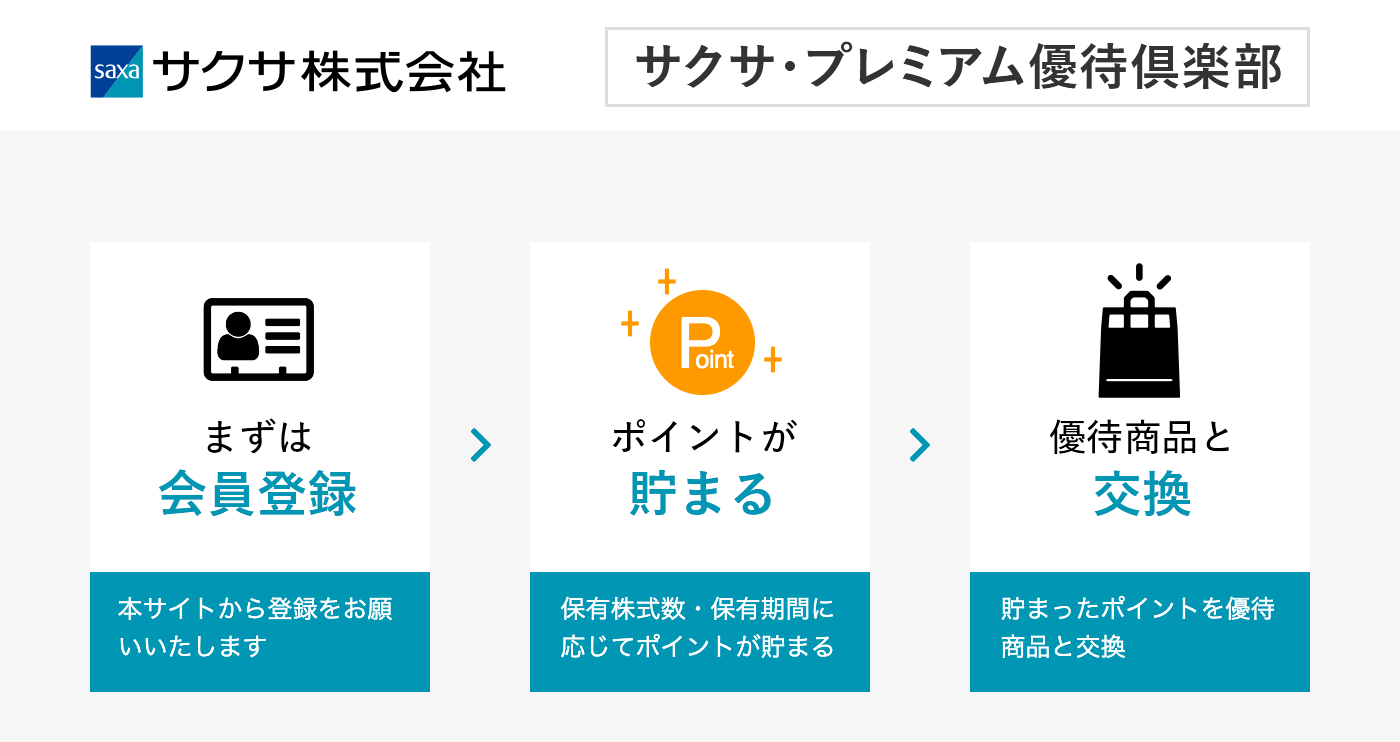1400x742 pixels.
Task: Click the black shopping bag icon
Action: 1139,332
